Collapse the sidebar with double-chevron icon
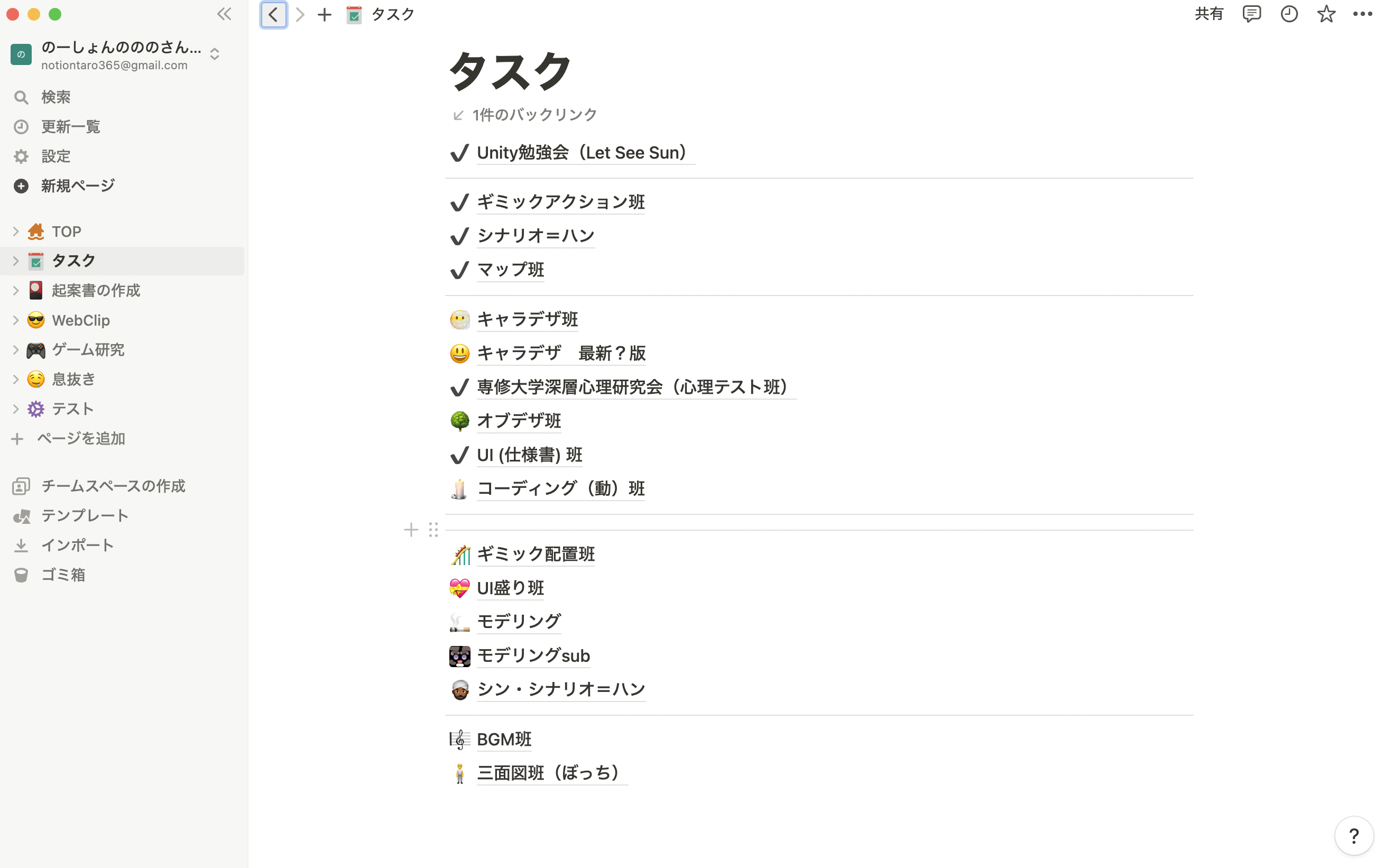Viewport: 1384px width, 868px height. [x=224, y=14]
